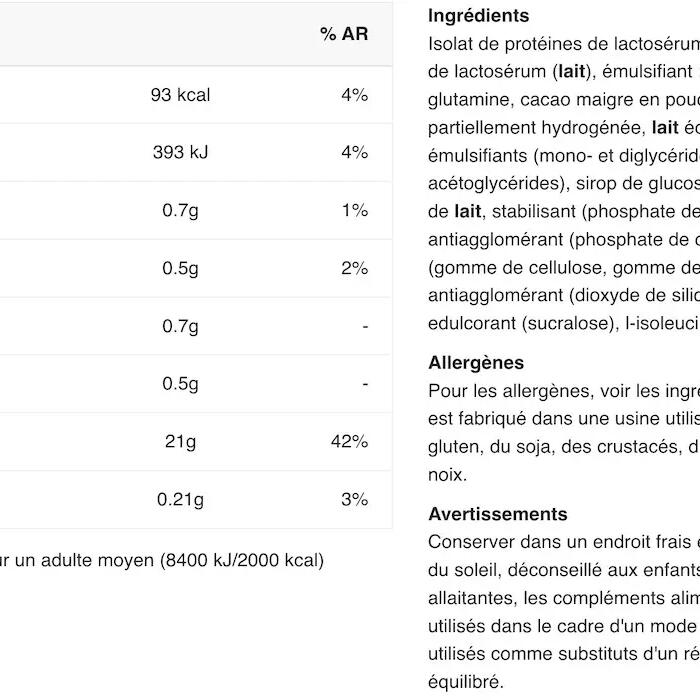The image size is (700, 700).
Task: Select the 0.5g value with 2% AR
Action: (x=180, y=268)
